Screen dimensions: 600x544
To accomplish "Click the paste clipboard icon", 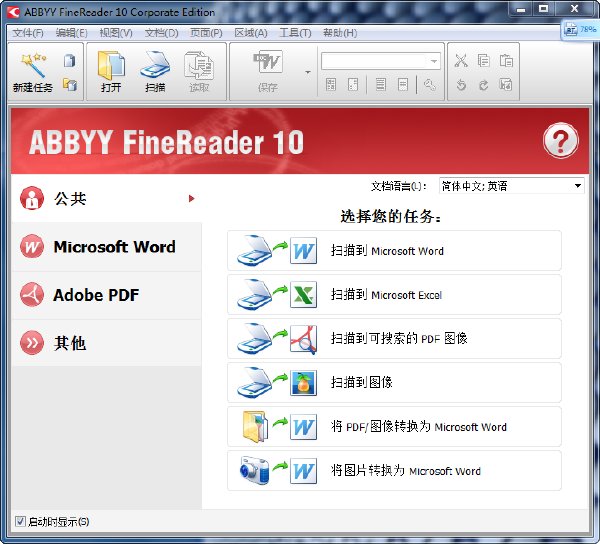I will pyautogui.click(x=506, y=60).
